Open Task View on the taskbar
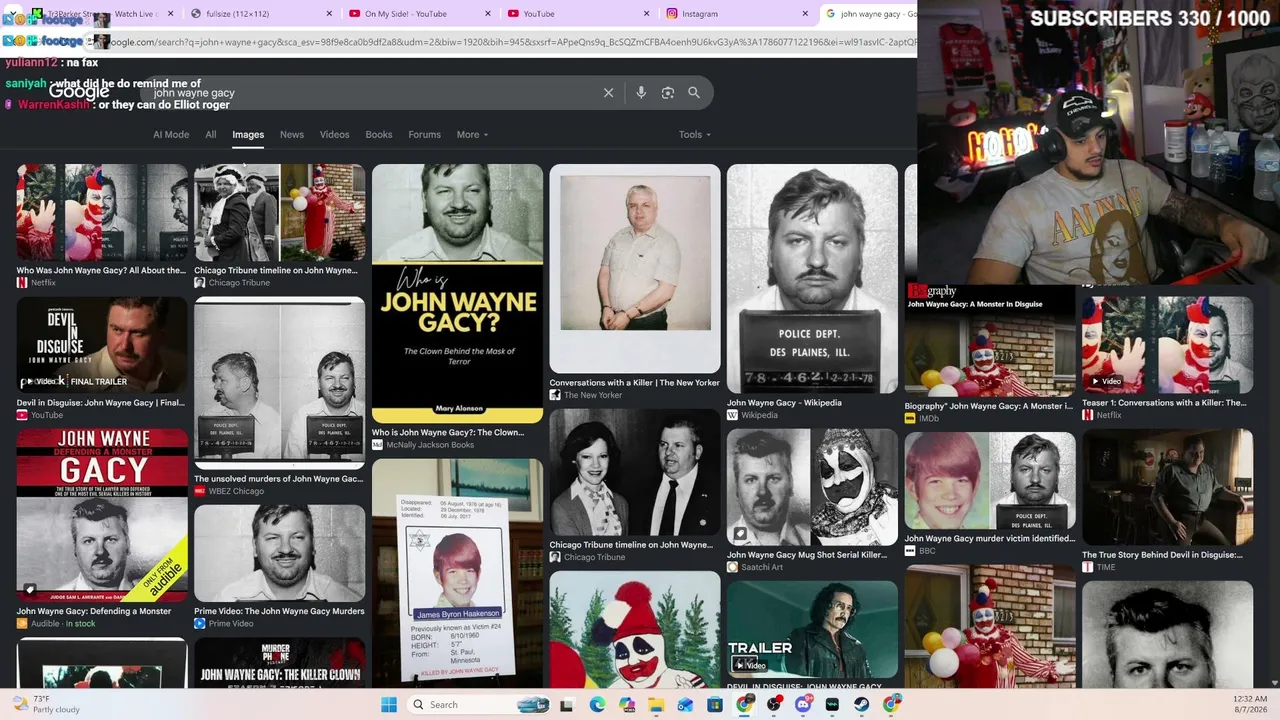The image size is (1280, 720). coord(567,705)
